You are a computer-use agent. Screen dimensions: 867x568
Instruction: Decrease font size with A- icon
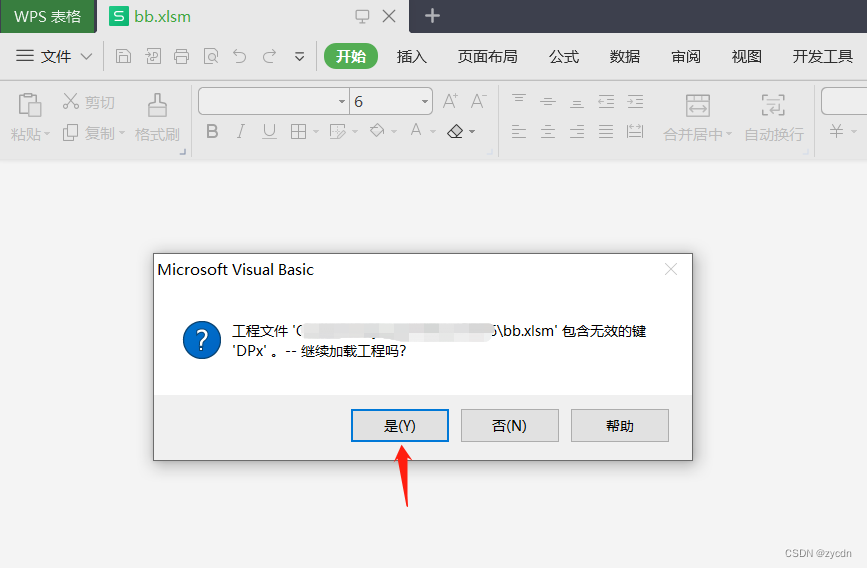point(478,101)
